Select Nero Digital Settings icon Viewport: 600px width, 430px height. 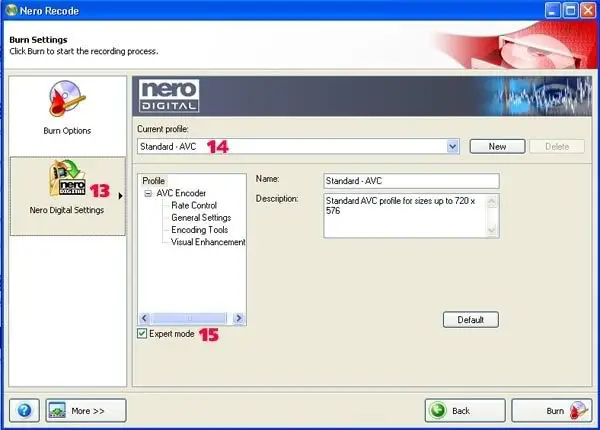[x=67, y=178]
